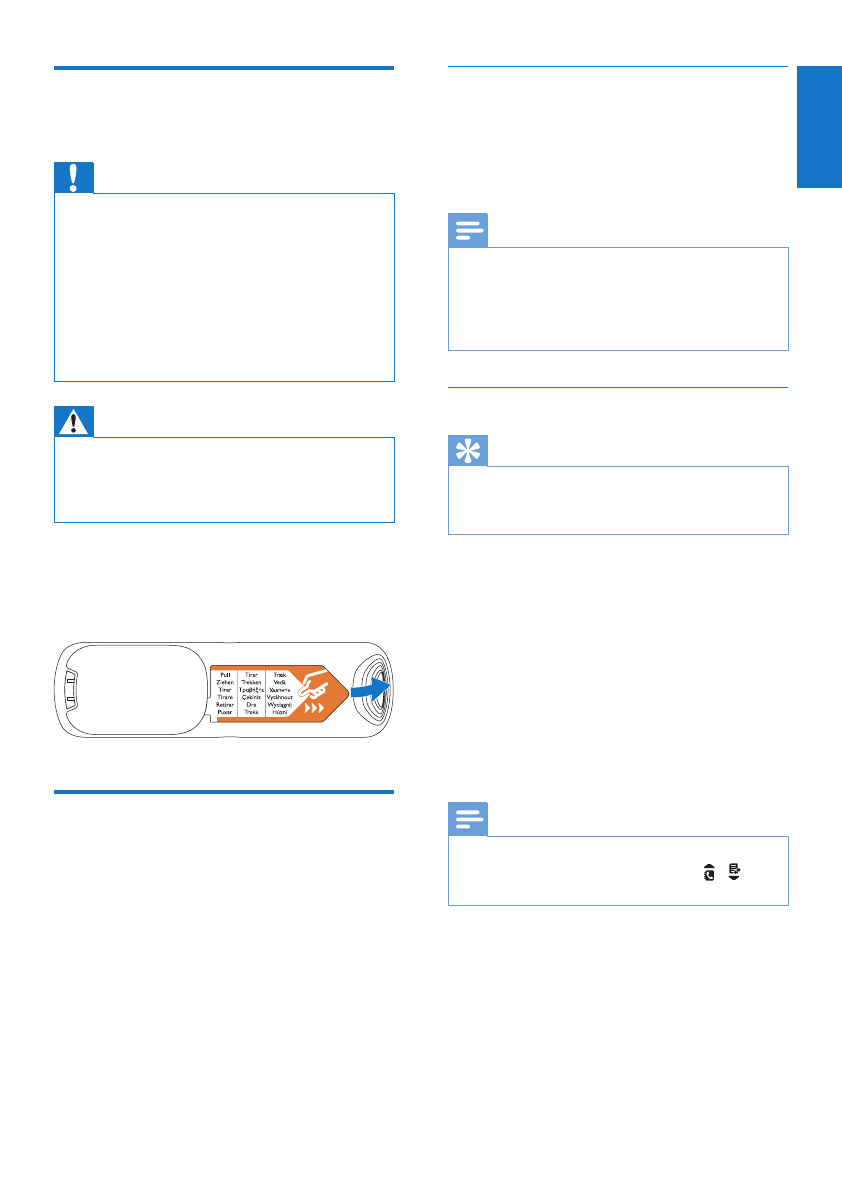Click the upper Note icon with lines
This screenshot has width=842, height=1191.
click(468, 232)
